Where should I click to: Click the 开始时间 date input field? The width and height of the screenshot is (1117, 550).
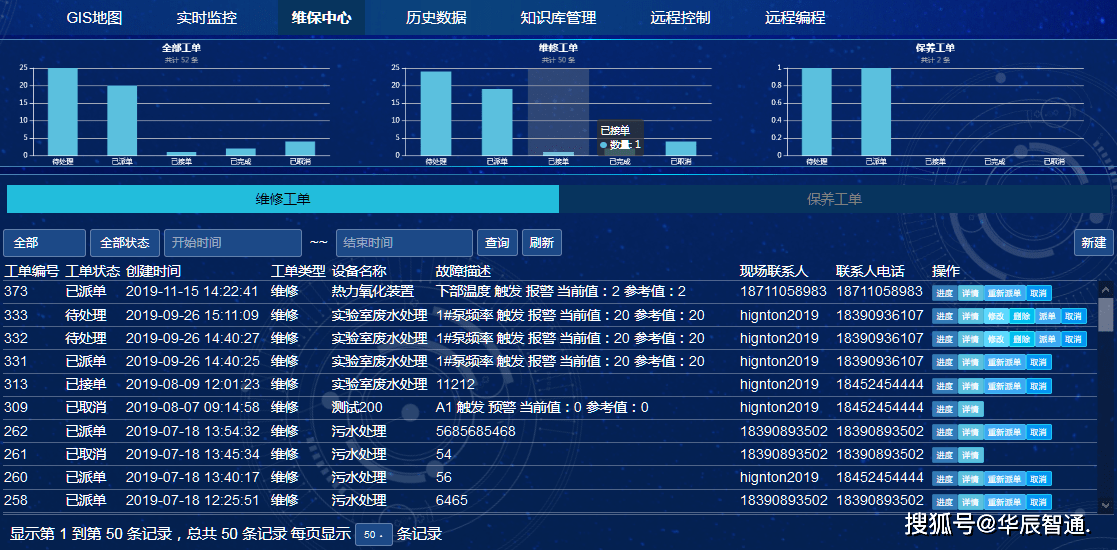coord(232,243)
